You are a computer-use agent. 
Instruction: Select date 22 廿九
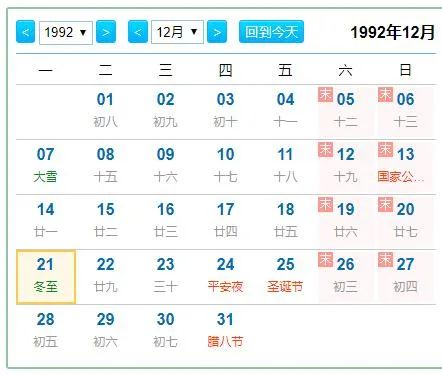point(105,277)
